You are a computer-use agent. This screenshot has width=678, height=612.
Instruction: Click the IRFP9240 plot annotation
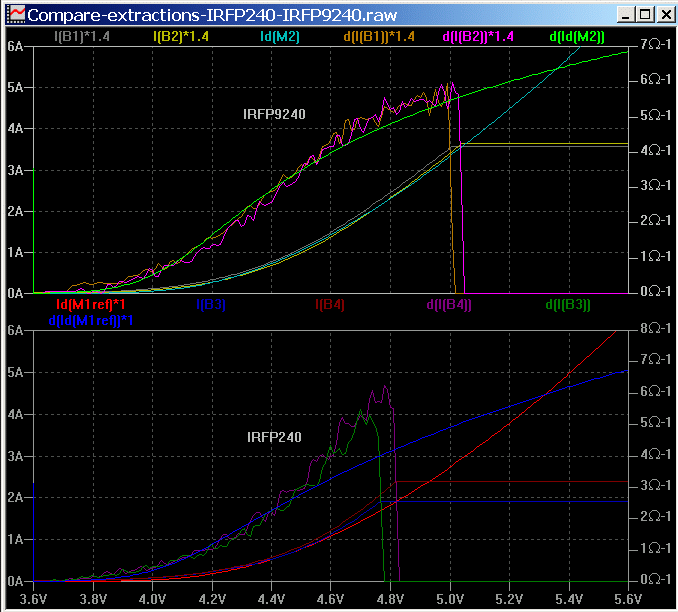[274, 114]
